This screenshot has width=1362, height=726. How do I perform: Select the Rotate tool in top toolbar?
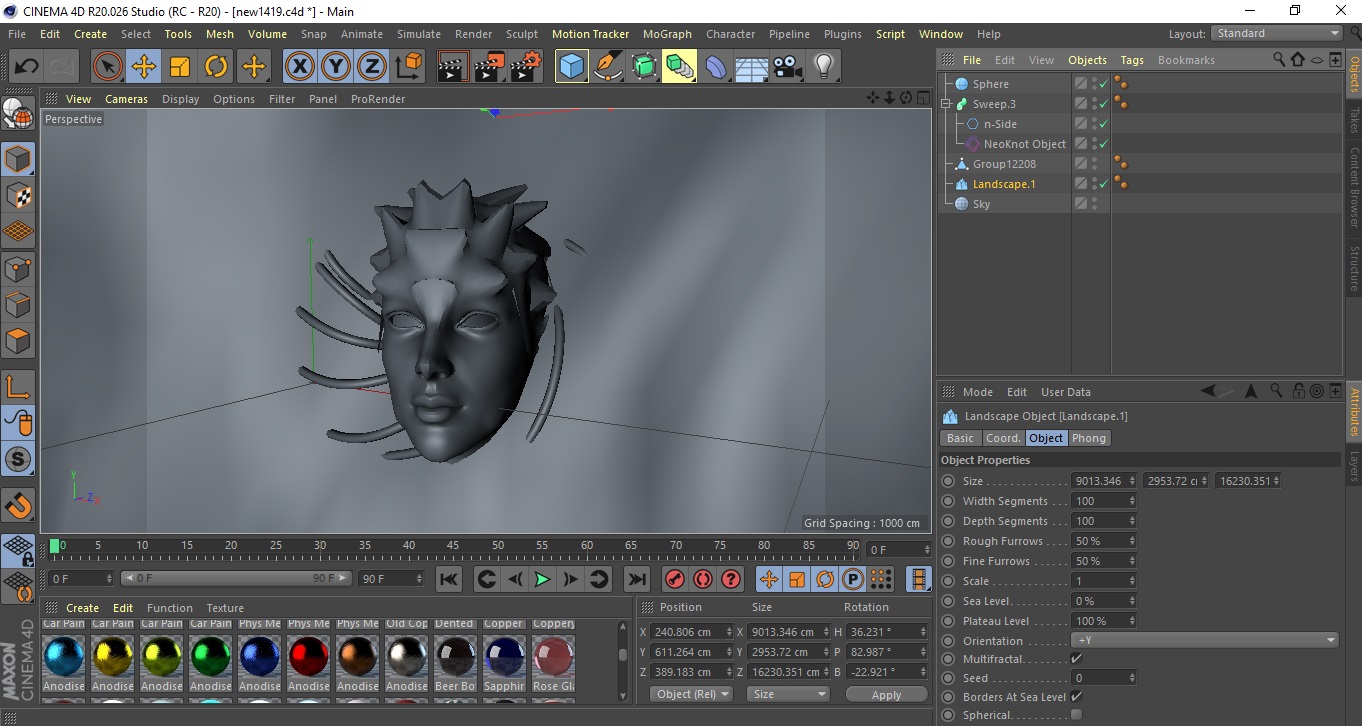coord(216,67)
